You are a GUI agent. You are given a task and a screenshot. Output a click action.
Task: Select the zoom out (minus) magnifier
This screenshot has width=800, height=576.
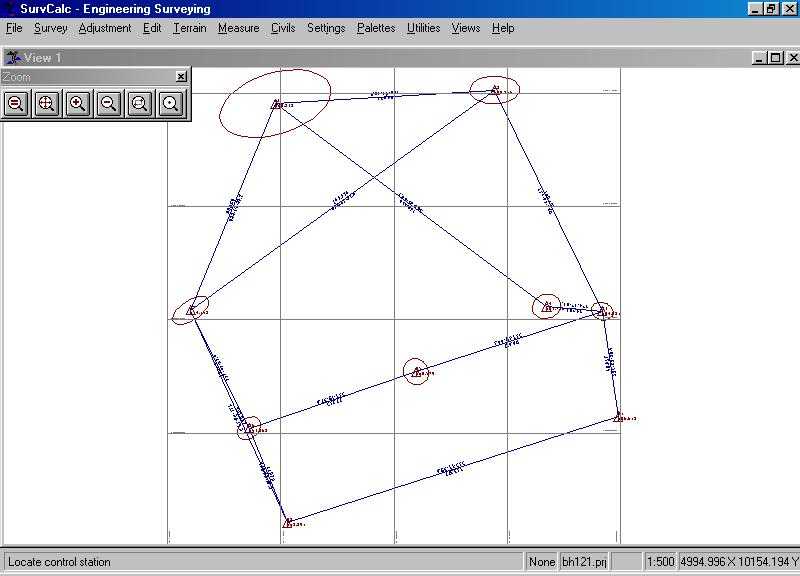point(109,104)
